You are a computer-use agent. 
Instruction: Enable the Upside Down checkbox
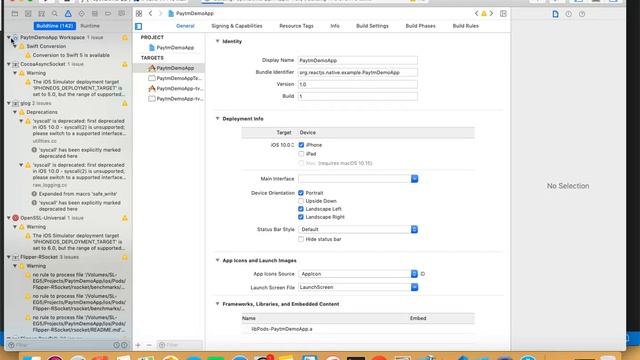[x=301, y=201]
